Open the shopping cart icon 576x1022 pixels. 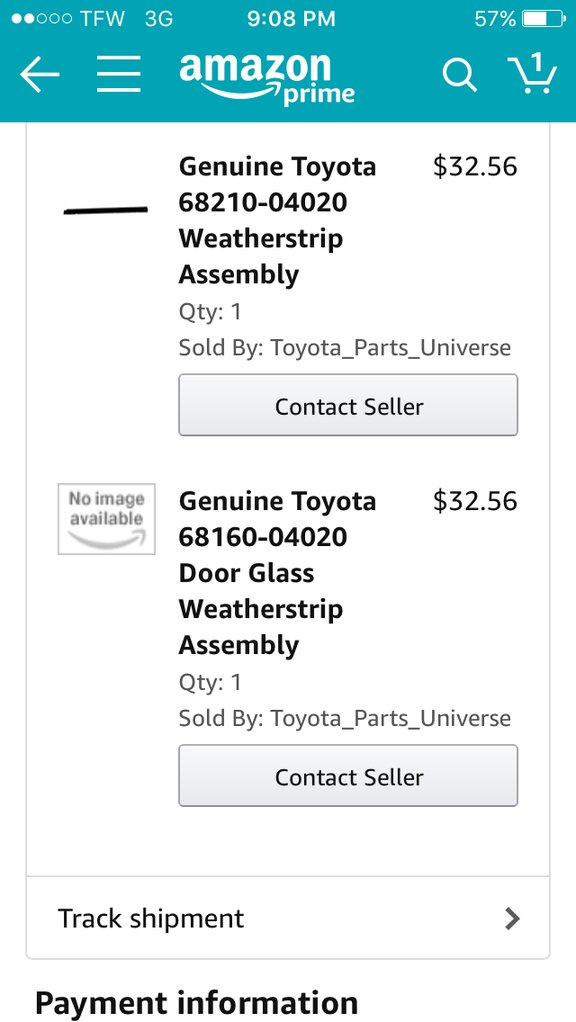532,73
